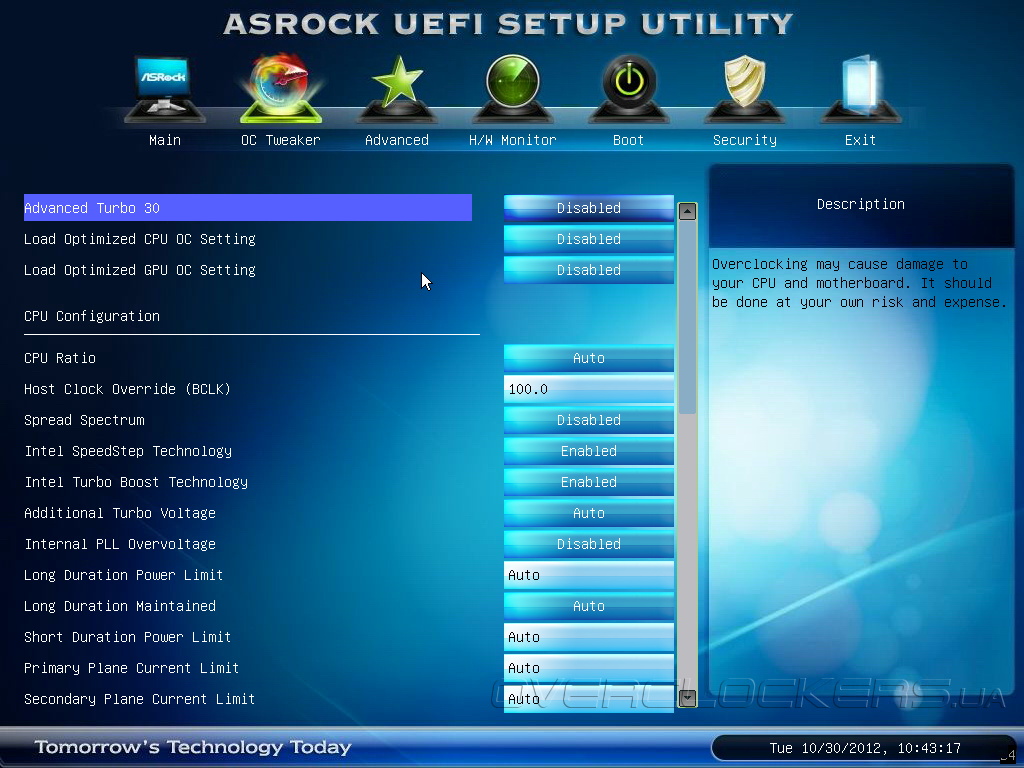Select the CPU Ratio label
This screenshot has width=1024, height=768.
click(x=60, y=358)
